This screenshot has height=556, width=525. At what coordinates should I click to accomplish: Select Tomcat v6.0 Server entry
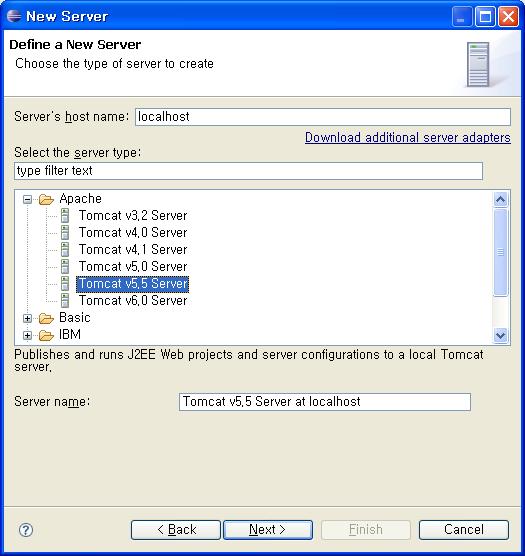pos(133,301)
